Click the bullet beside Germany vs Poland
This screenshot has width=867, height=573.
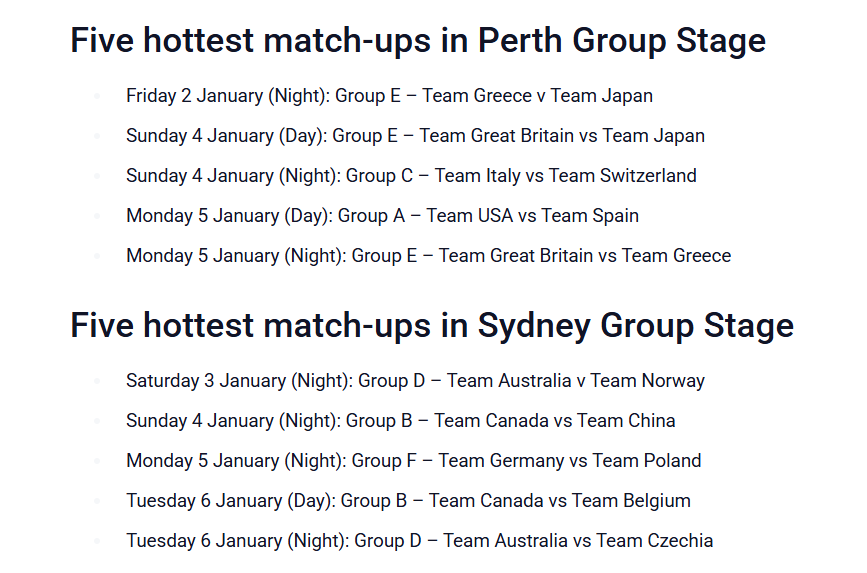[x=97, y=461]
